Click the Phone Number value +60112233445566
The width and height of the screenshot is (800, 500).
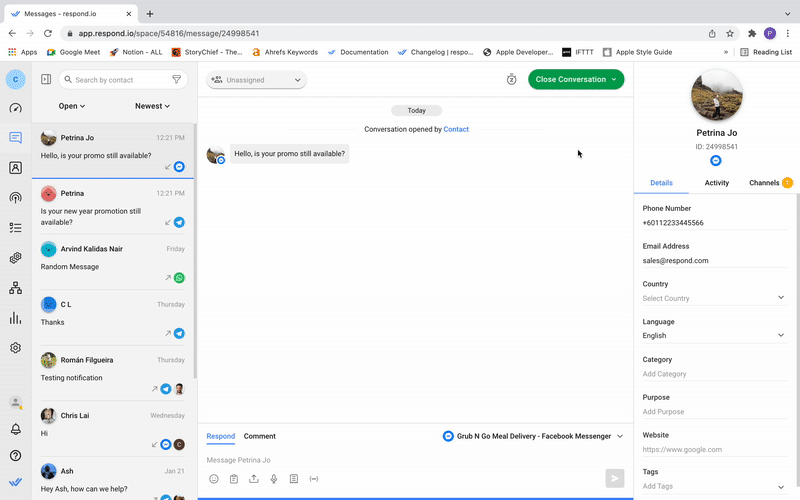tap(673, 223)
